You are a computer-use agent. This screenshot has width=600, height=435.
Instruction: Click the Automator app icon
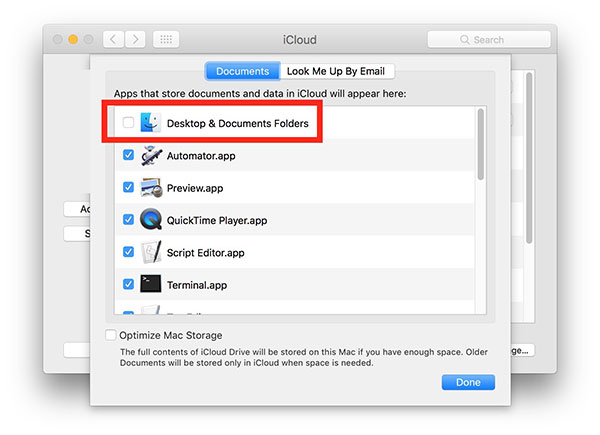(151, 155)
